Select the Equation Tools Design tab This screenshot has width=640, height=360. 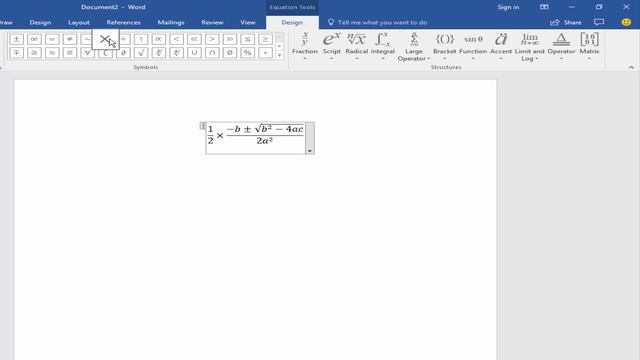[x=292, y=22]
